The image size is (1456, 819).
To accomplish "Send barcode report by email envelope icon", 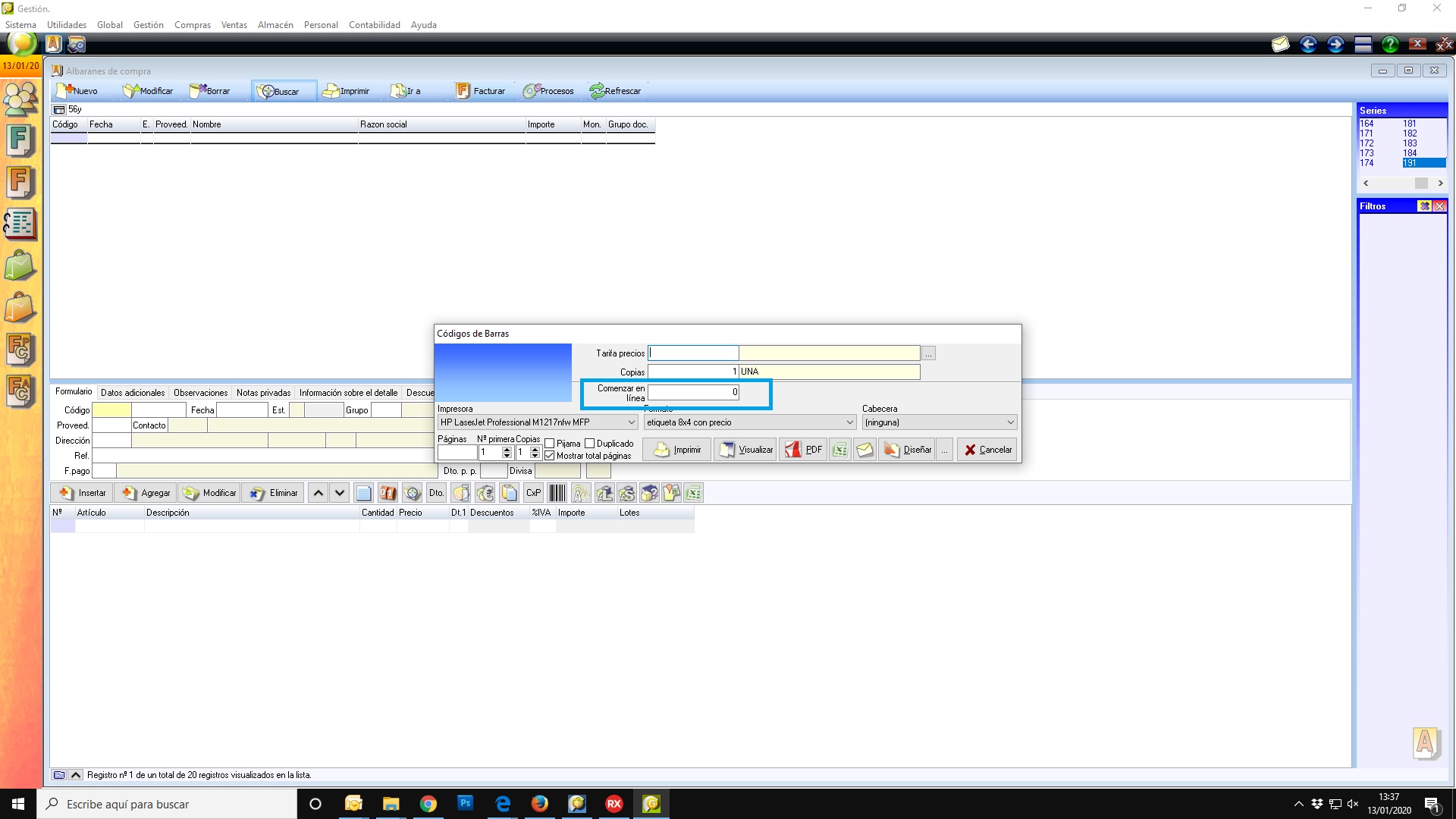I will 864,450.
